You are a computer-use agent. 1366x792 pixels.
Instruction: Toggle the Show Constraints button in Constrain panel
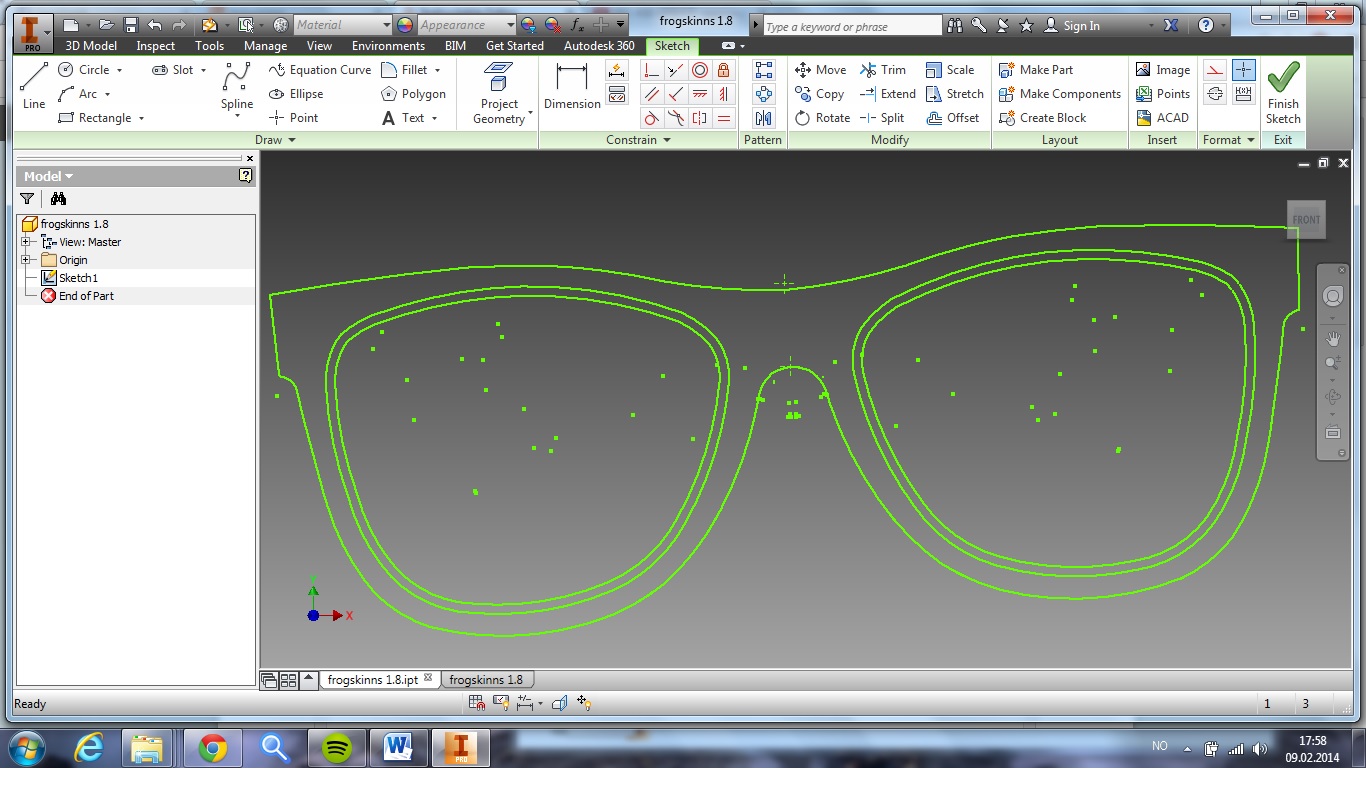(617, 94)
